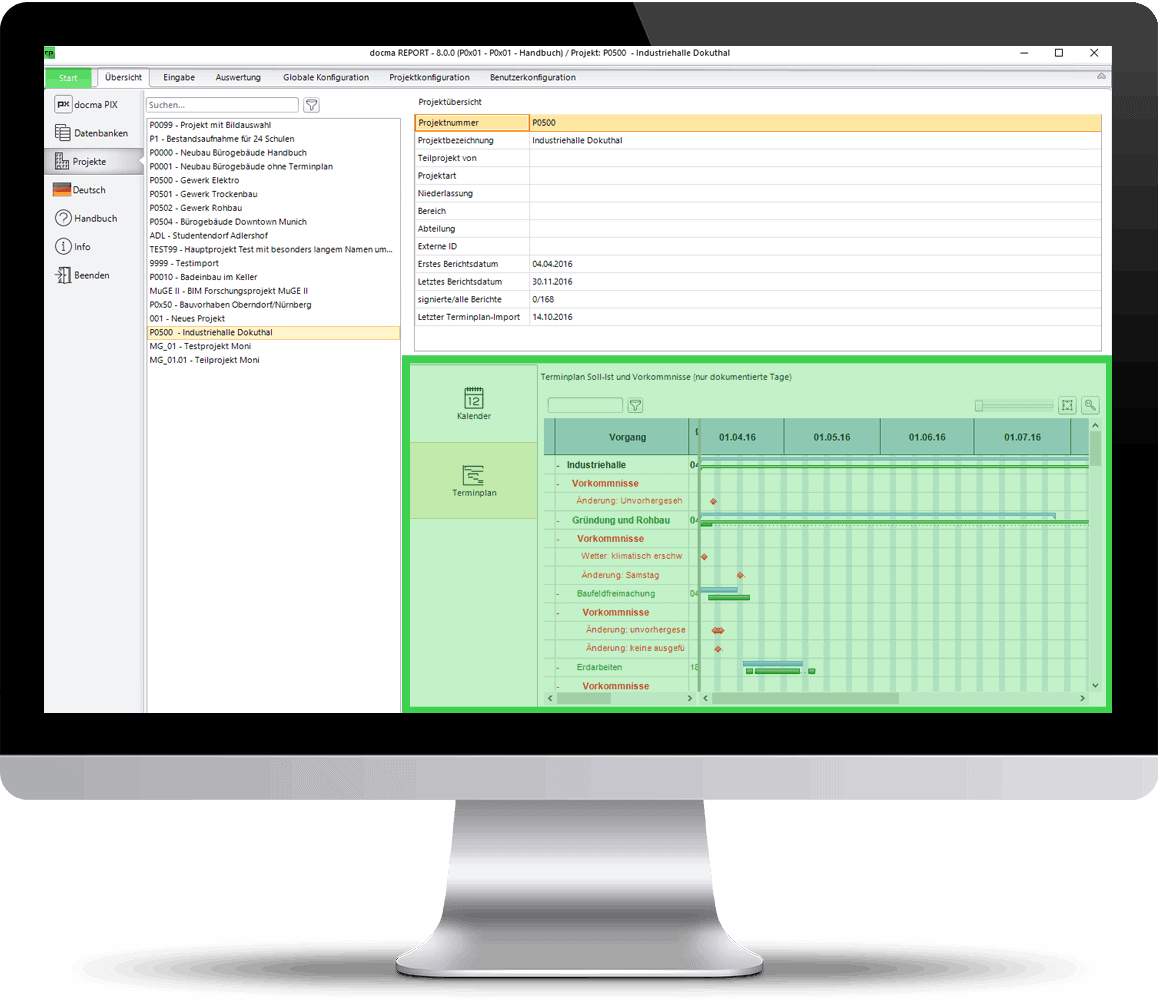This screenshot has height=1004, width=1158.
Task: Open the Auswertung tab
Action: tap(238, 78)
